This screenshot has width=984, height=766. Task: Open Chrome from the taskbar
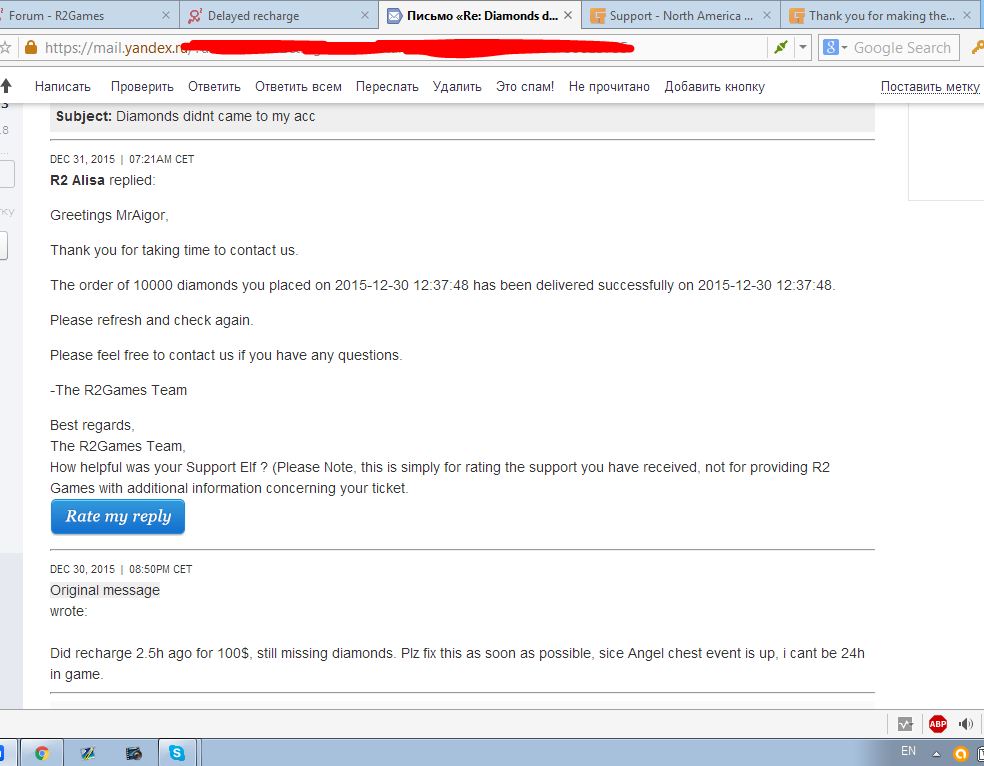(x=42, y=753)
